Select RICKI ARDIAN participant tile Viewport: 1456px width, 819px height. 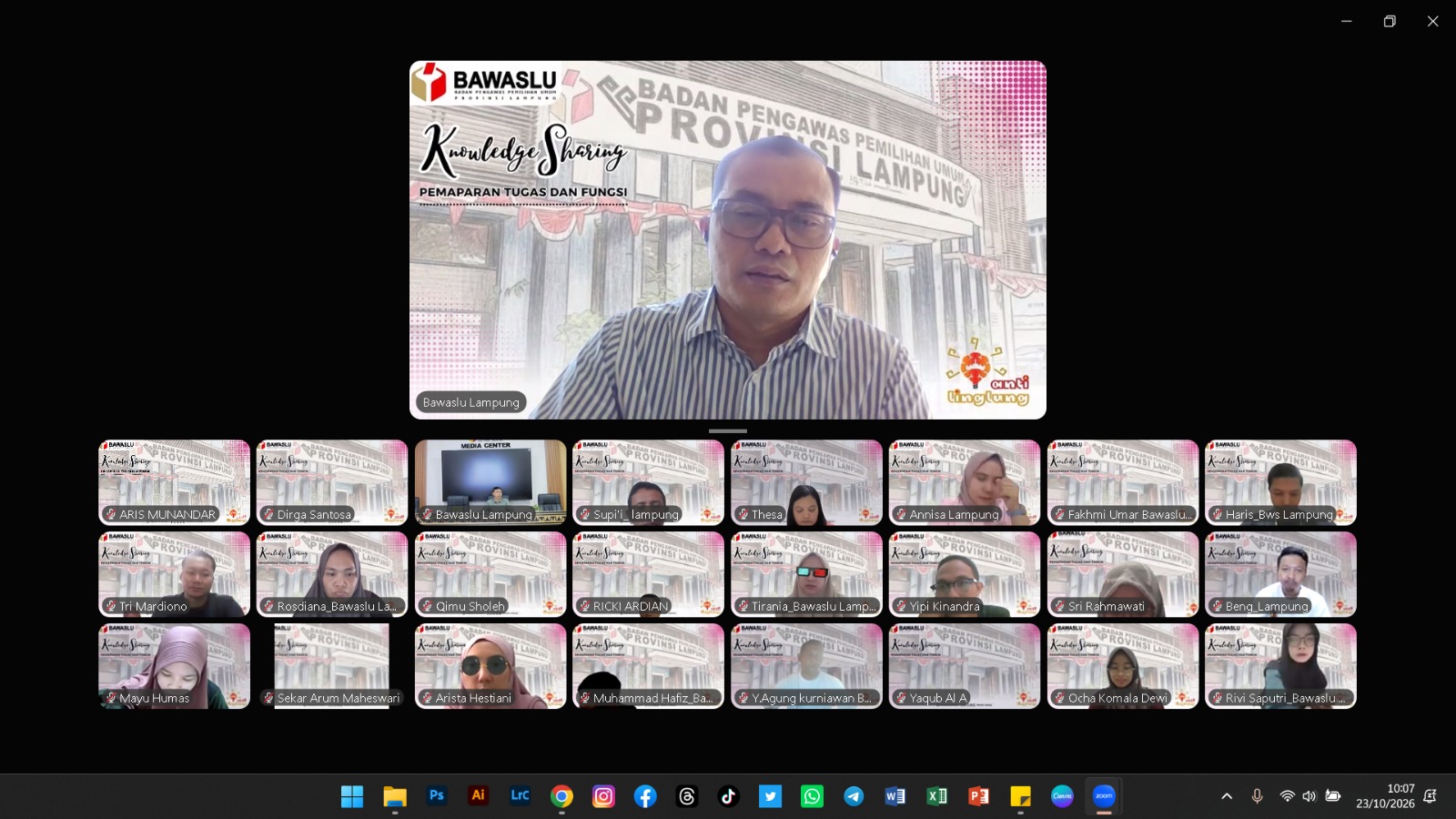coord(648,575)
